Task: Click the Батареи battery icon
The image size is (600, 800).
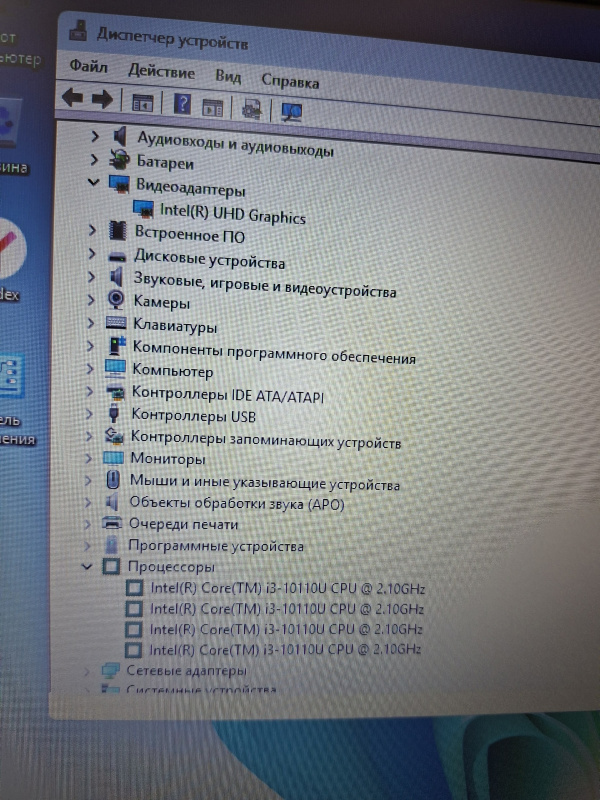Action: (x=120, y=160)
